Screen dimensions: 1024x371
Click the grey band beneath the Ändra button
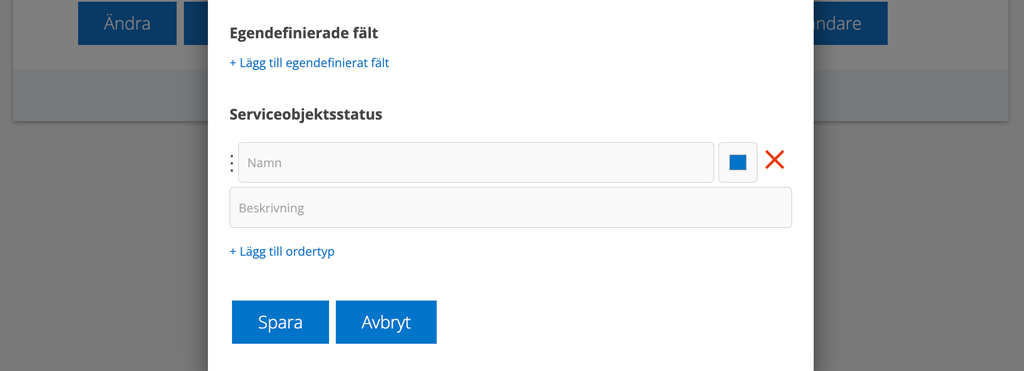(110, 95)
